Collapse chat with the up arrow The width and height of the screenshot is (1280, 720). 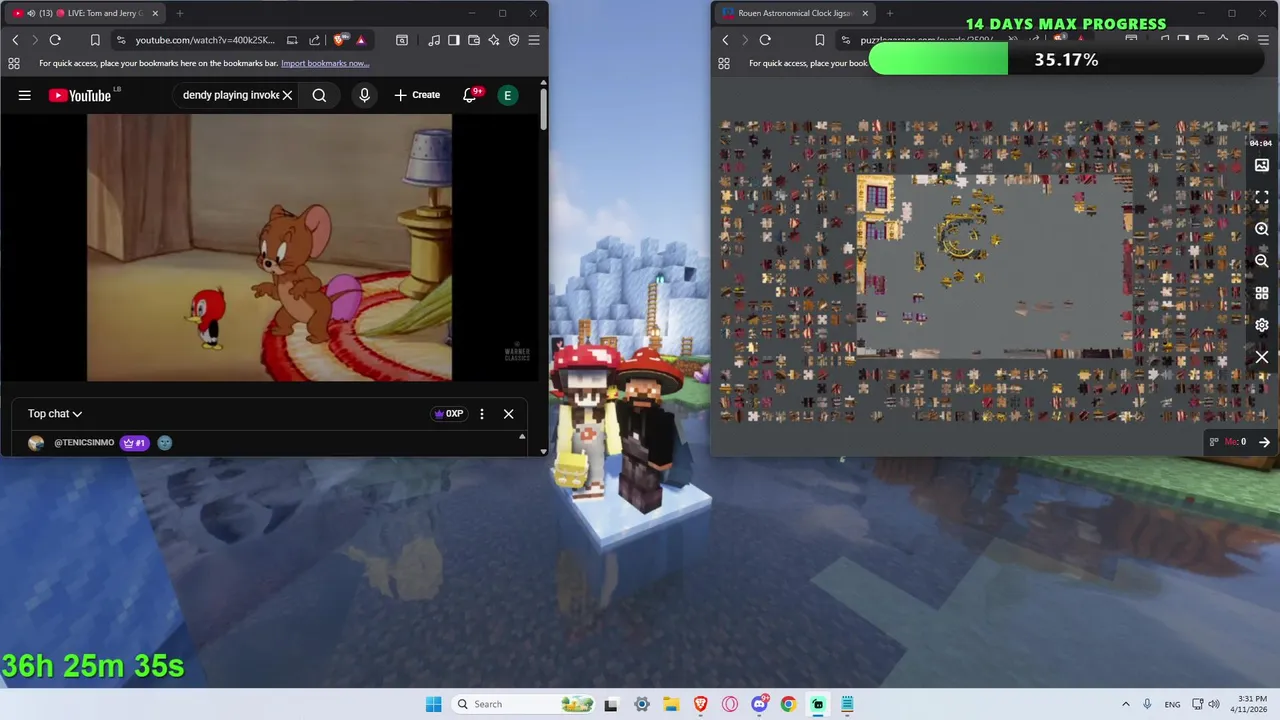coord(521,437)
